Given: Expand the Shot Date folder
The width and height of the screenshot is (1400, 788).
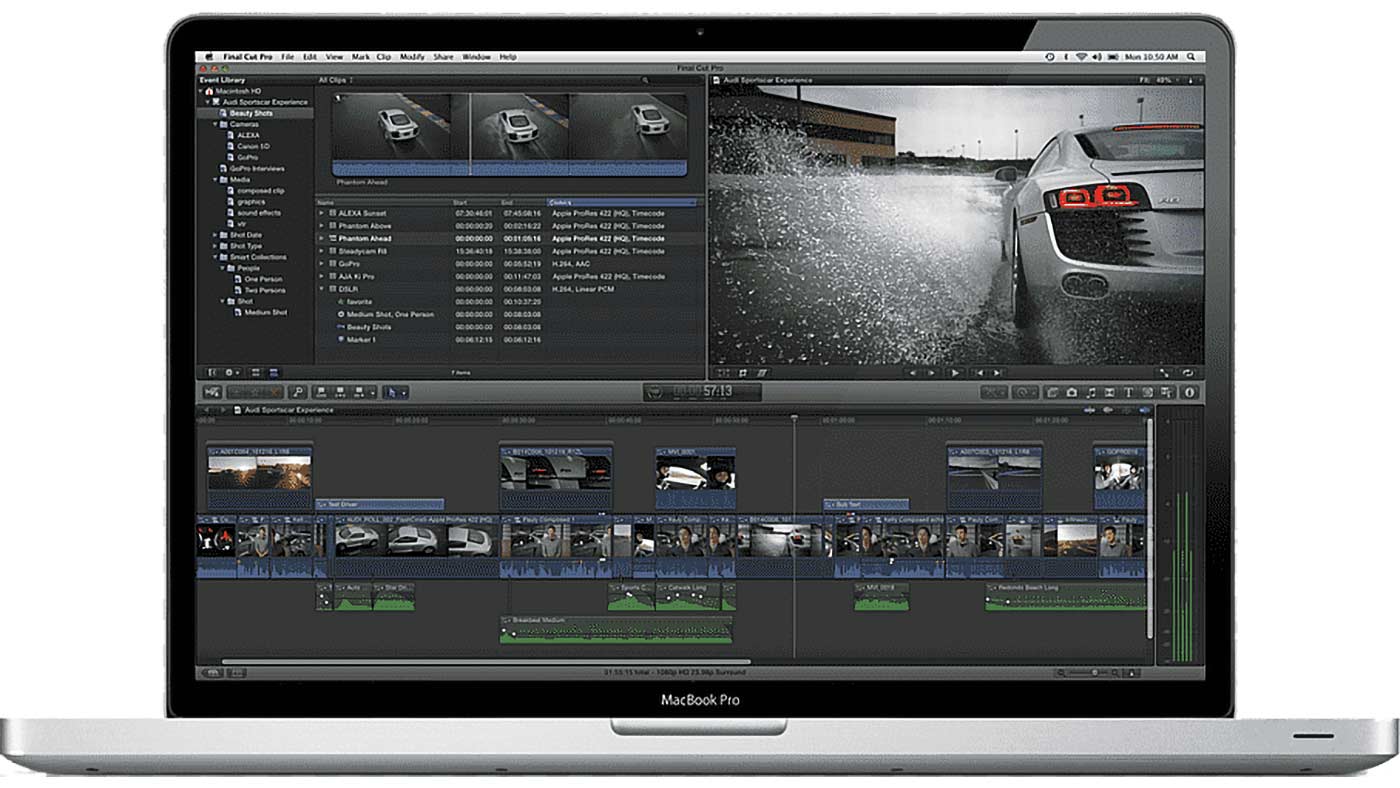Looking at the screenshot, I should (215, 235).
